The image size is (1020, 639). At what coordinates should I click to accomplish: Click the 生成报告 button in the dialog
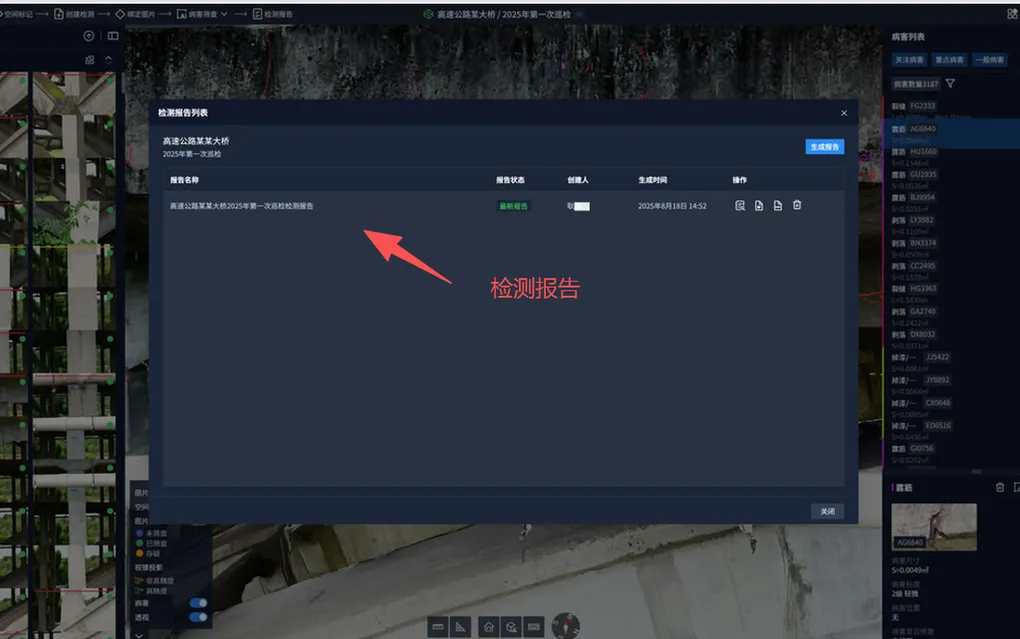[x=824, y=147]
